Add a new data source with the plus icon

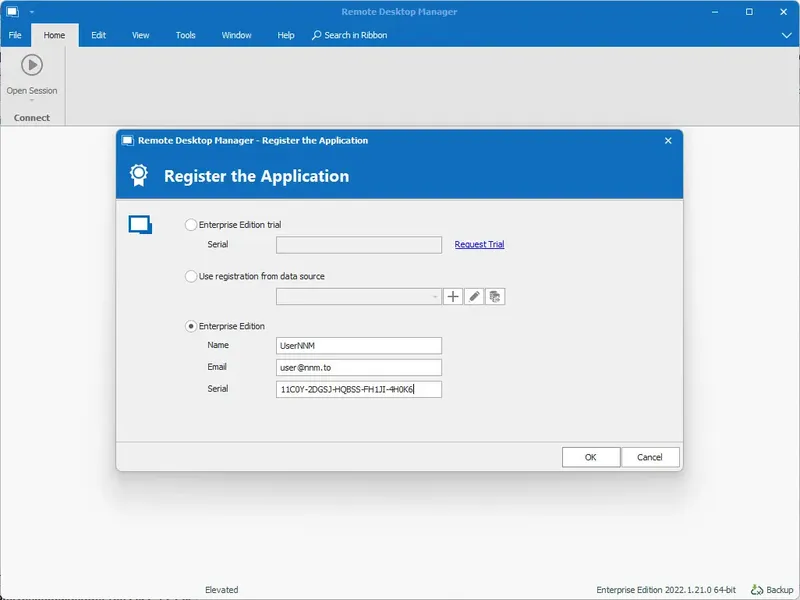tap(452, 296)
